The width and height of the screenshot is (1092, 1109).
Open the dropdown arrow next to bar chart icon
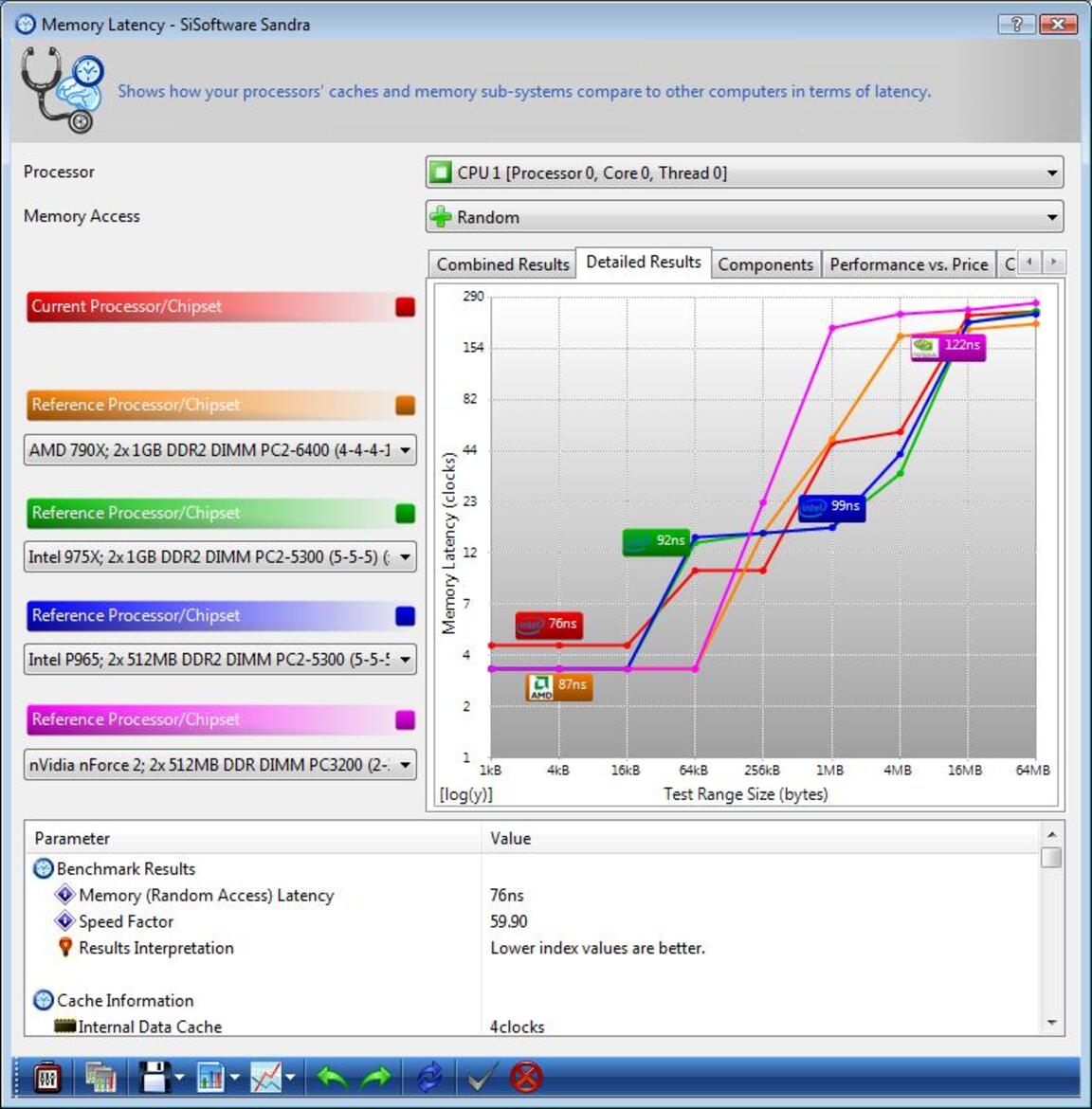click(235, 1078)
